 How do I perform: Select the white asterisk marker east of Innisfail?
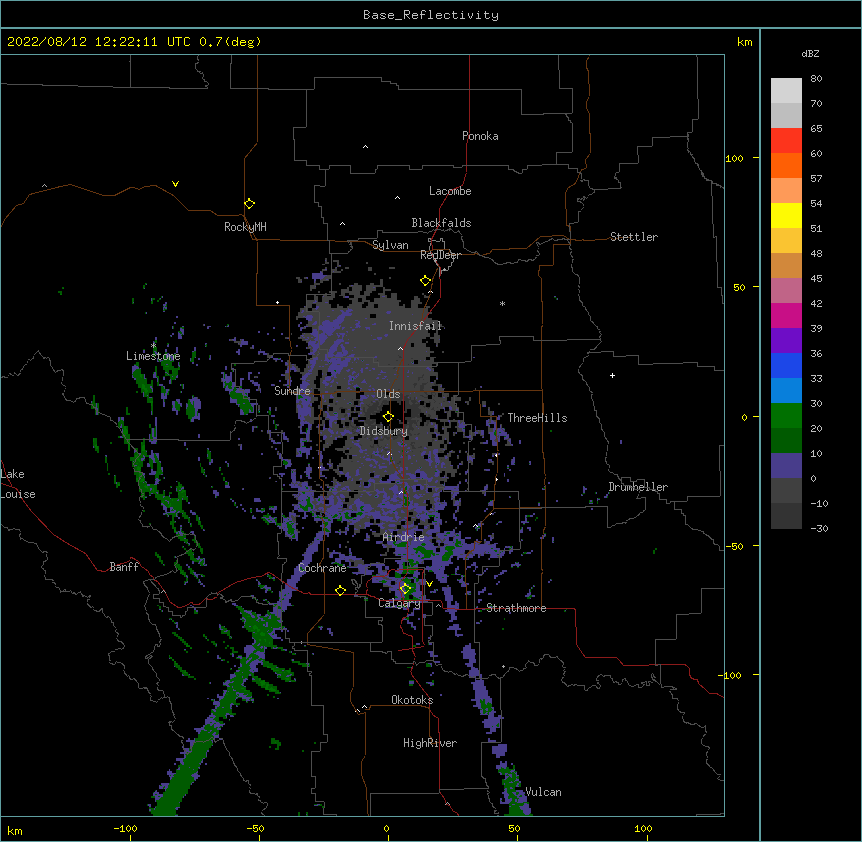coord(502,304)
